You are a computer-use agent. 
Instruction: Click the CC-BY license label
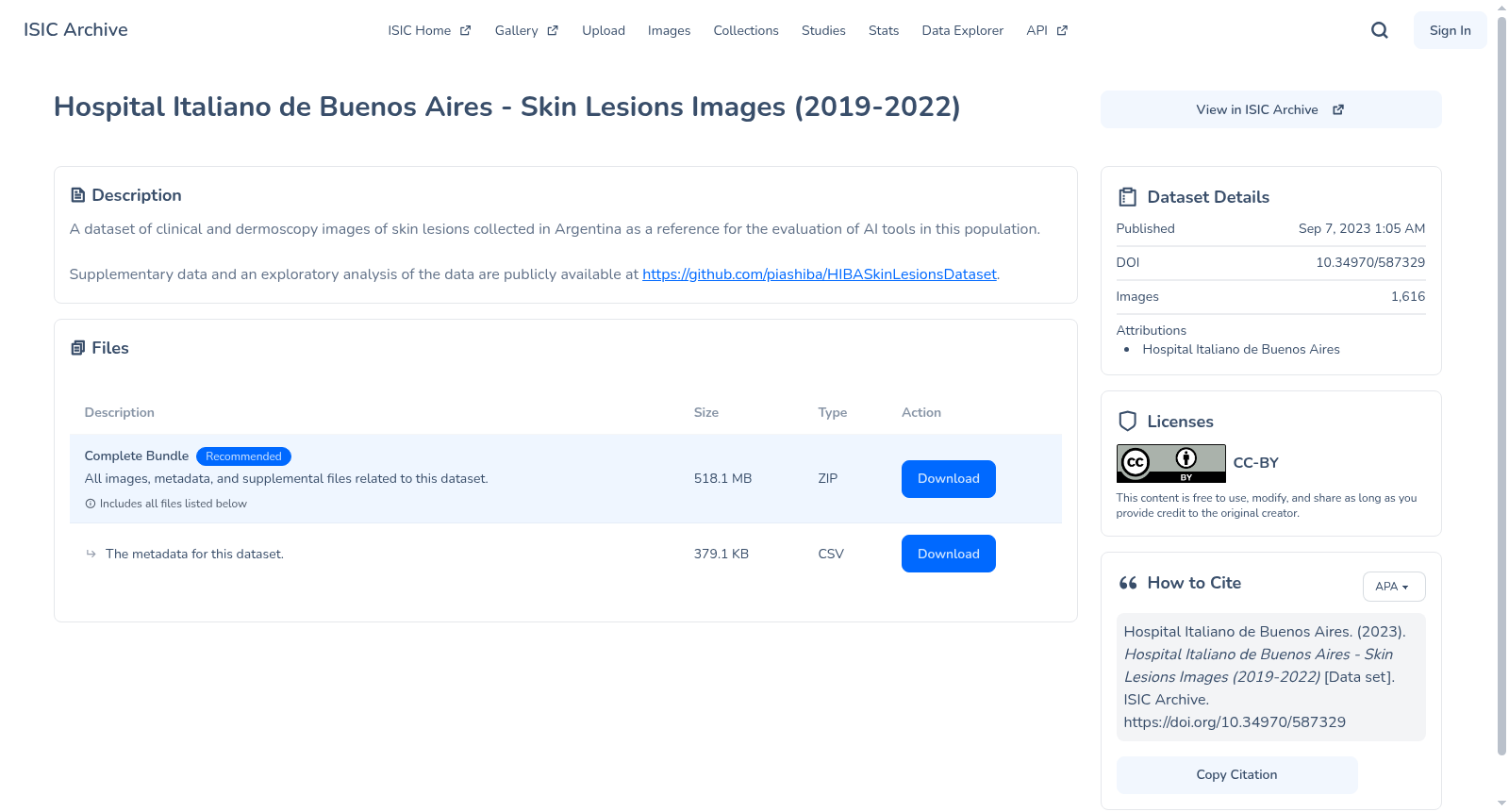[1256, 463]
